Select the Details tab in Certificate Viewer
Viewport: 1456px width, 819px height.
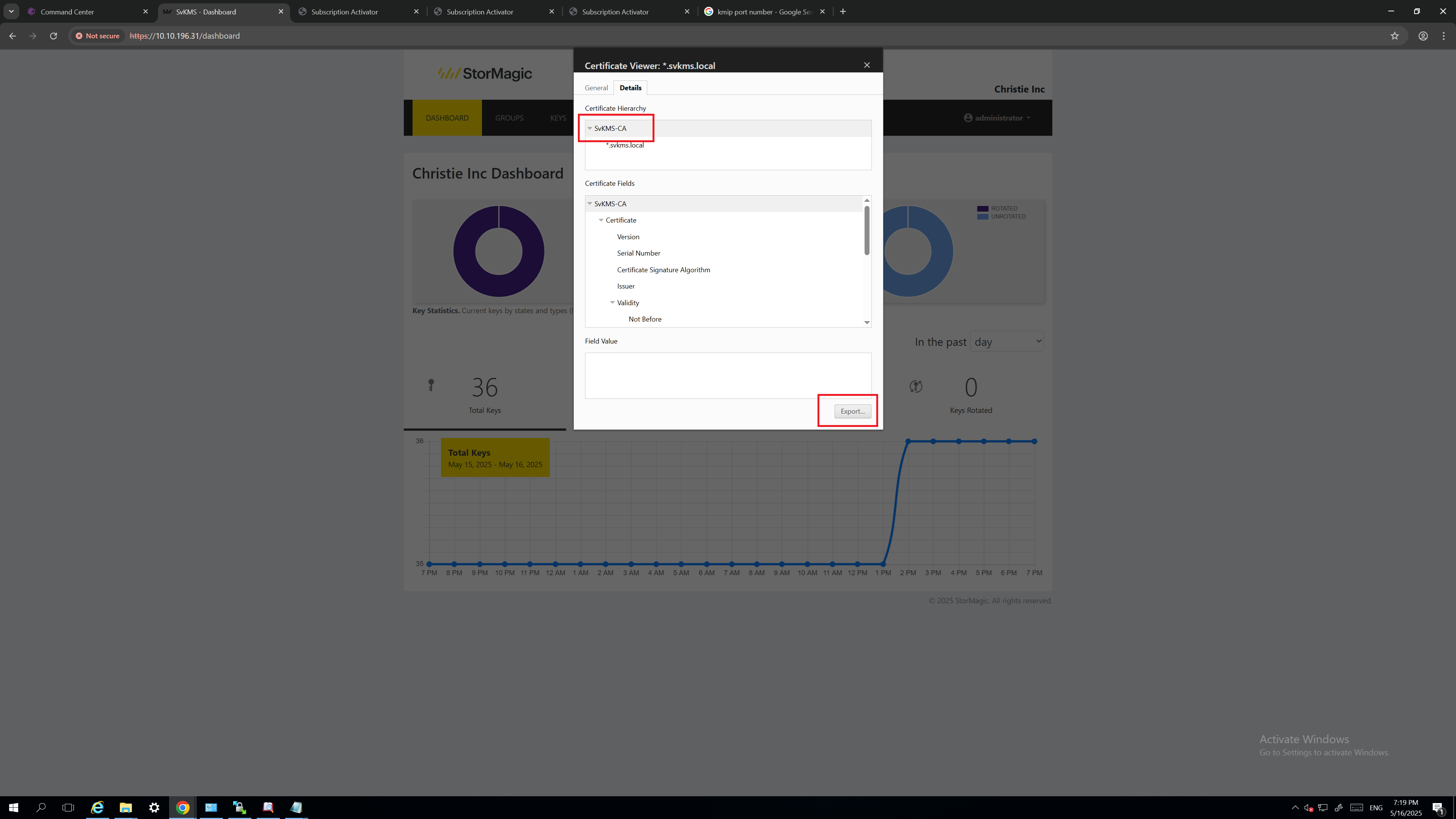click(630, 88)
